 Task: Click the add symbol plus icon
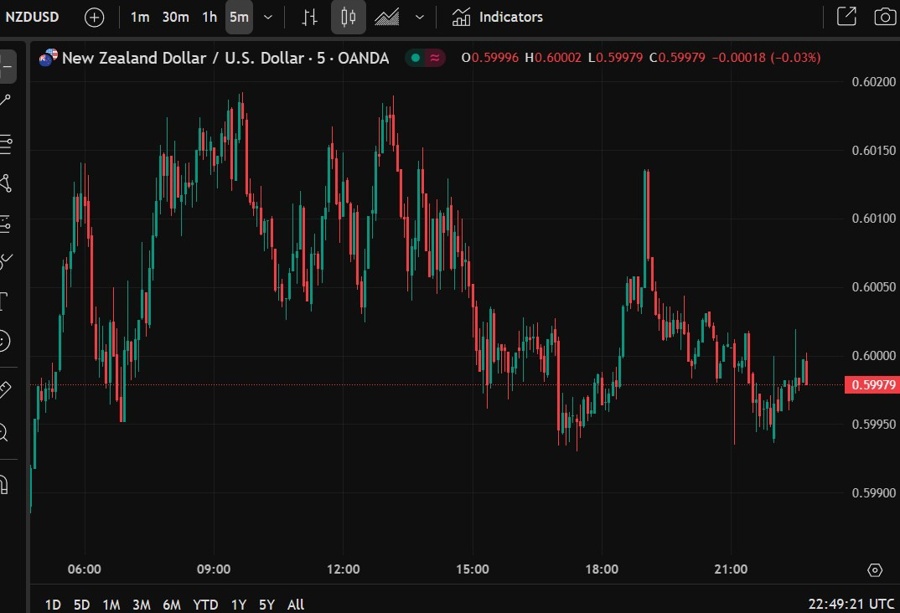94,17
